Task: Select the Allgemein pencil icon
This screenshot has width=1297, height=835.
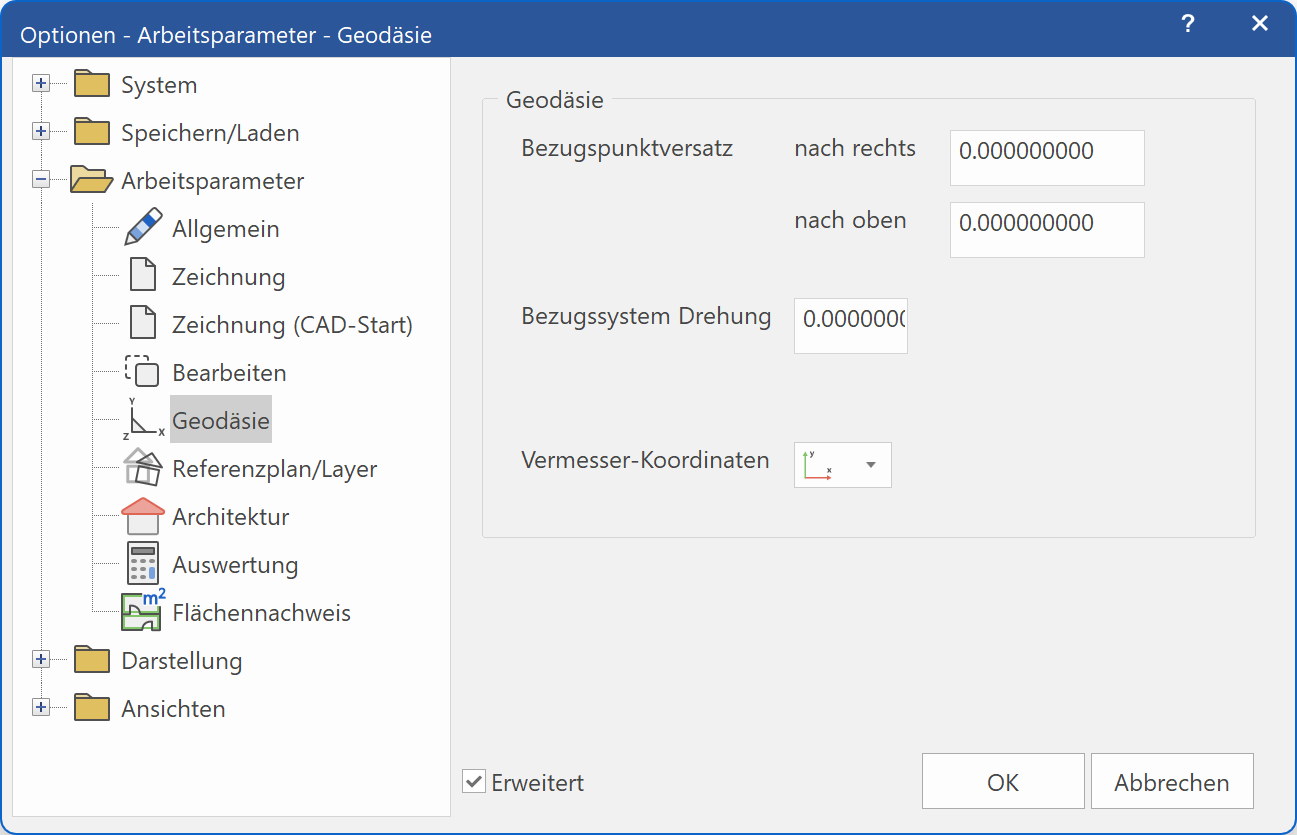Action: pyautogui.click(x=143, y=227)
